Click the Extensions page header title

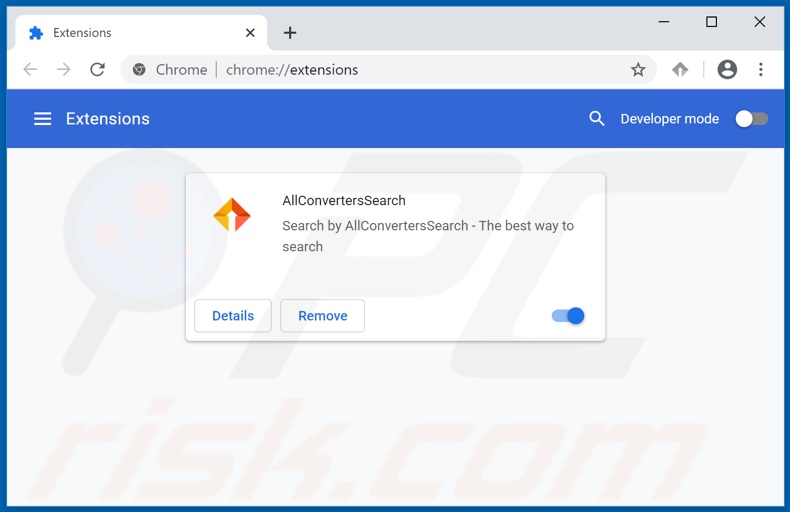point(108,119)
